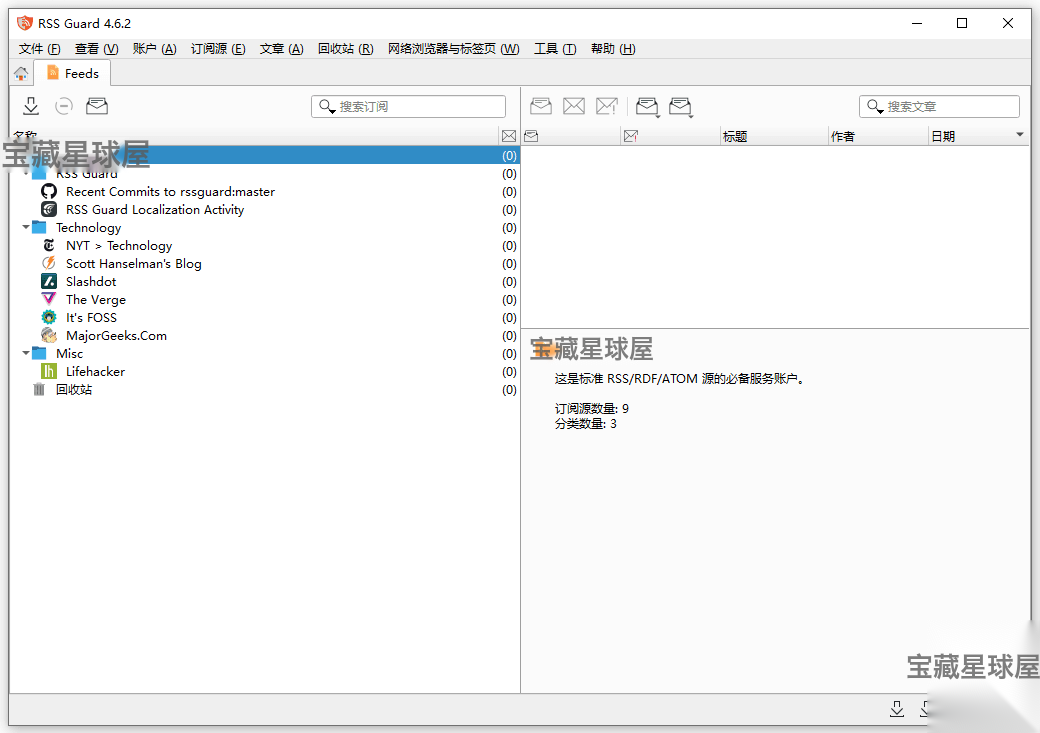
Task: Select Recent Commits to rssguard:master feed
Action: [x=264, y=192]
